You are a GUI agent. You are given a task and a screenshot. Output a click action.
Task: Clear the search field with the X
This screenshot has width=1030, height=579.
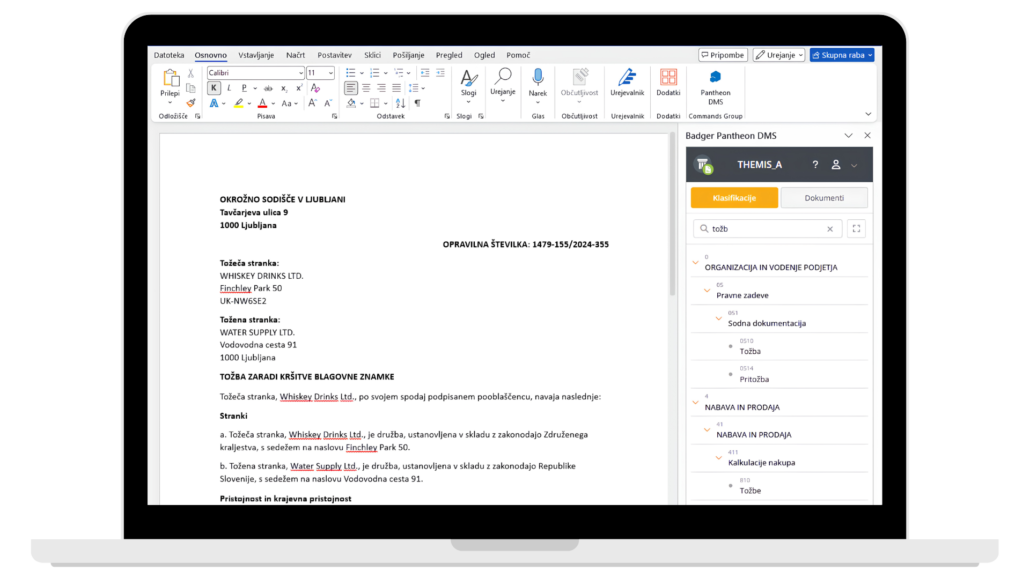tap(830, 229)
